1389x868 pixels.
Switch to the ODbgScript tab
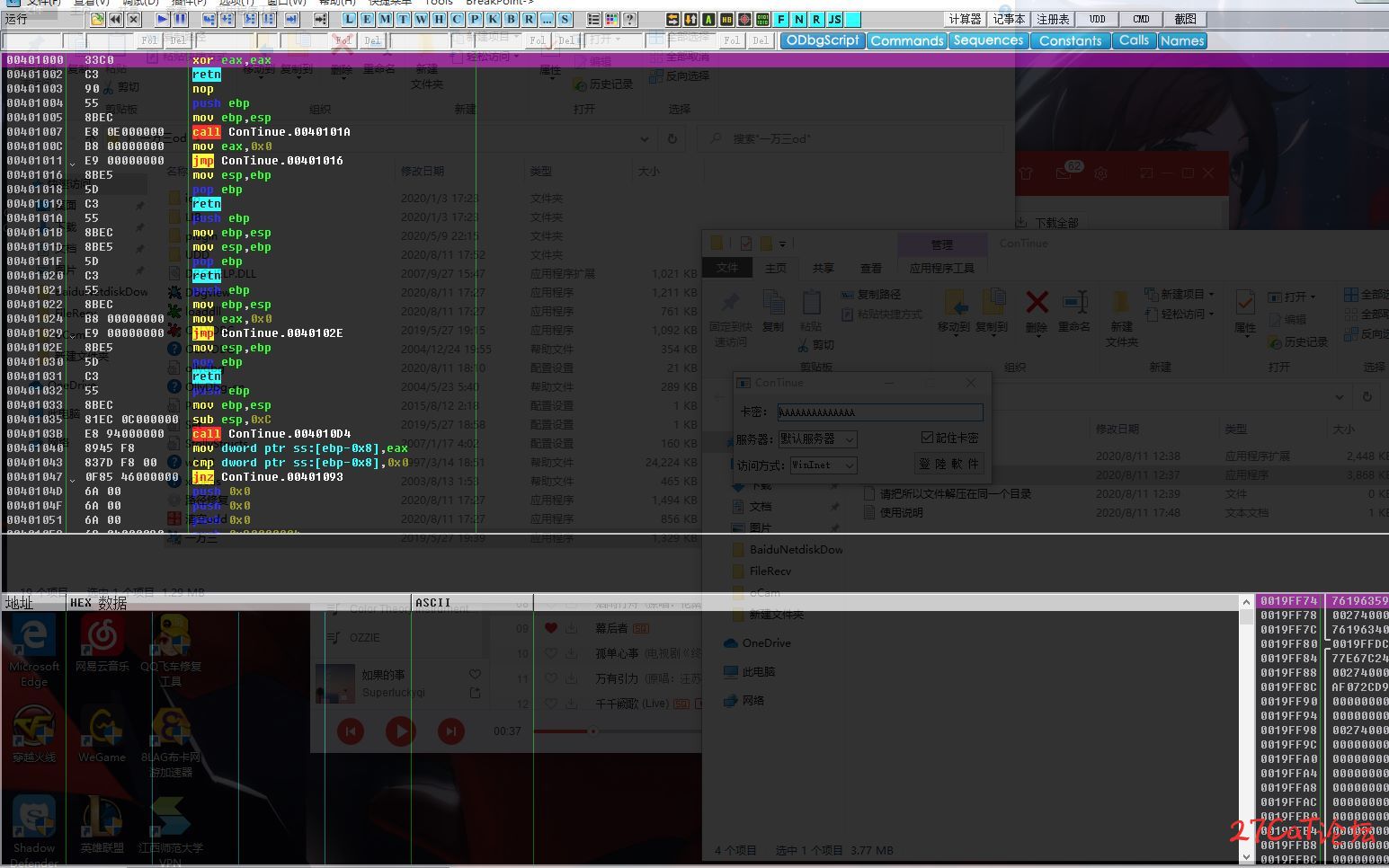(x=823, y=40)
